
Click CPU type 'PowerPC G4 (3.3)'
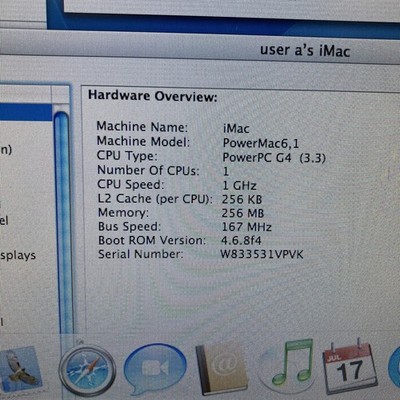pyautogui.click(x=274, y=158)
